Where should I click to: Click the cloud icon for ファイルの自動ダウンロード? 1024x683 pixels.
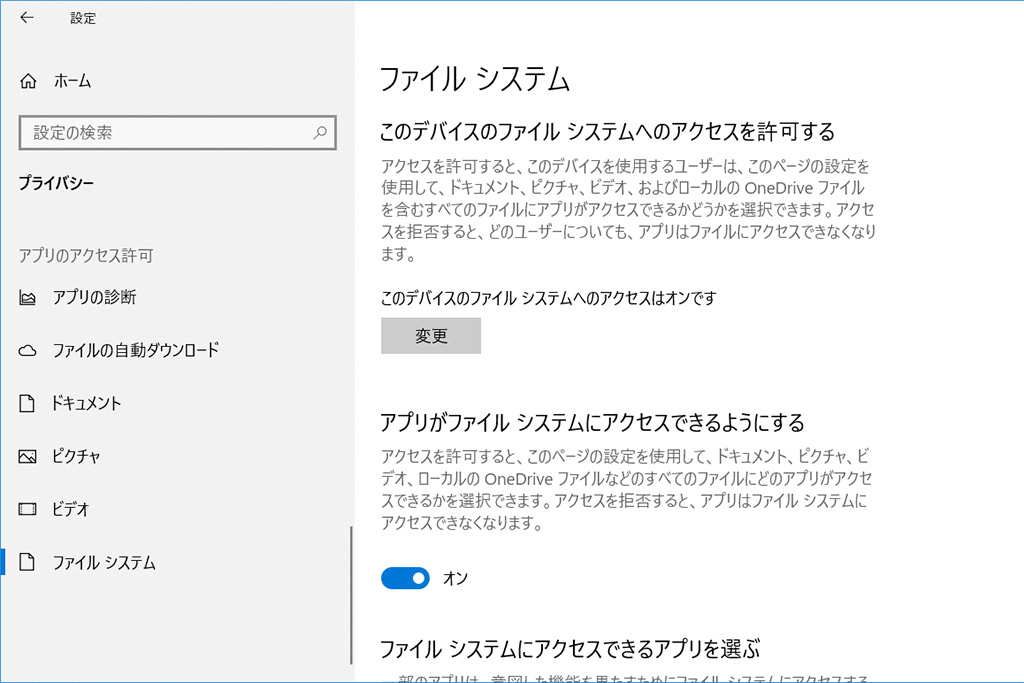point(28,351)
